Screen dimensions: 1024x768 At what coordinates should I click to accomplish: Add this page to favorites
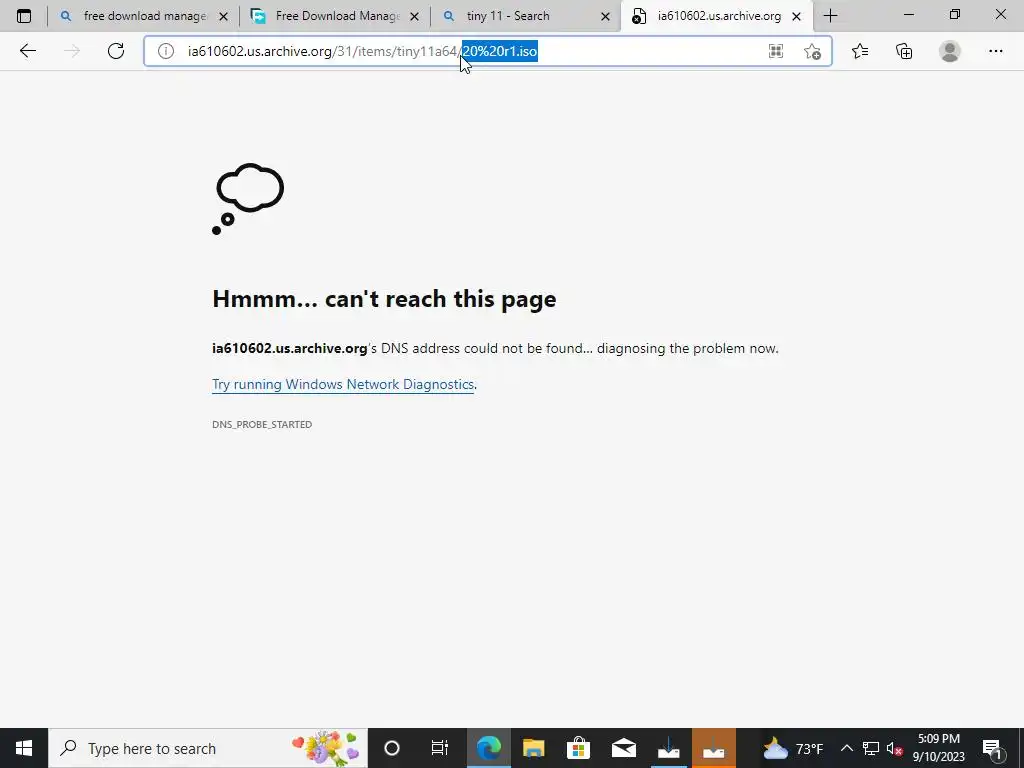[812, 51]
